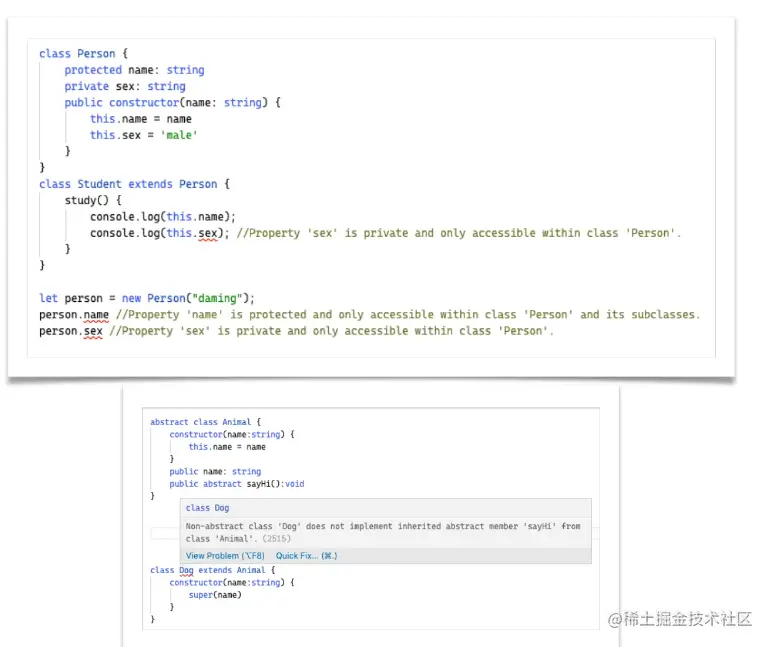
Task: Click the 'super(name)' call line
Action: click(215, 595)
